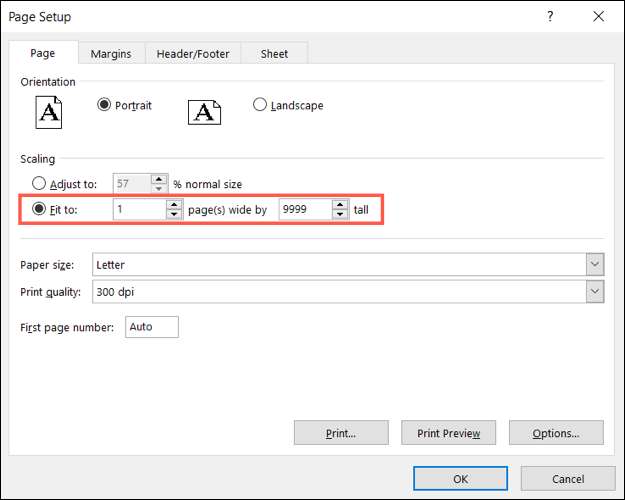Screen dimensions: 625x500
Task: Go to the Sheet tab
Action: tap(275, 54)
